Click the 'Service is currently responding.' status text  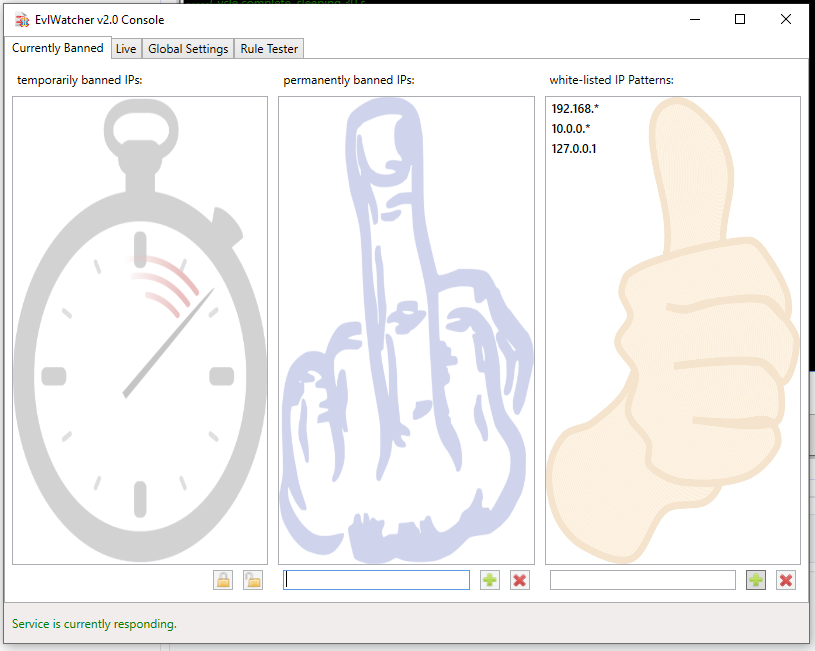[94, 623]
